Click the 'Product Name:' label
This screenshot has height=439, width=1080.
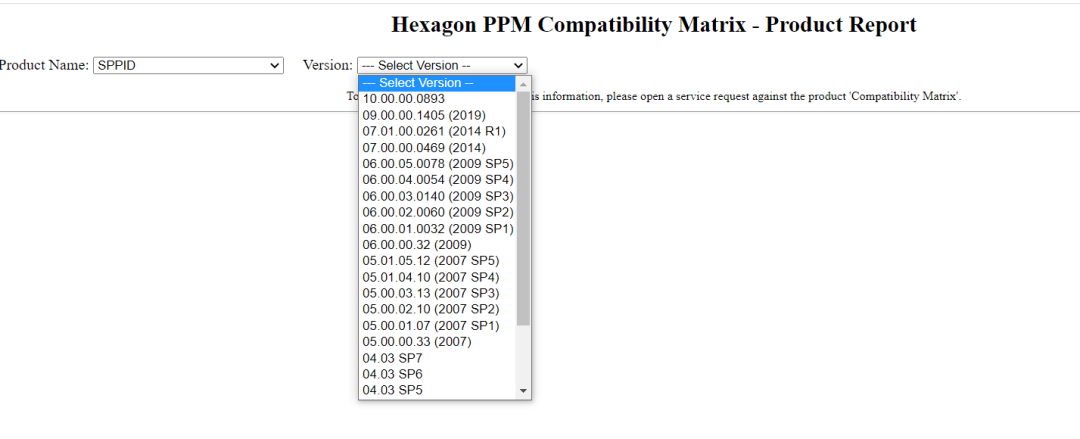click(x=45, y=65)
